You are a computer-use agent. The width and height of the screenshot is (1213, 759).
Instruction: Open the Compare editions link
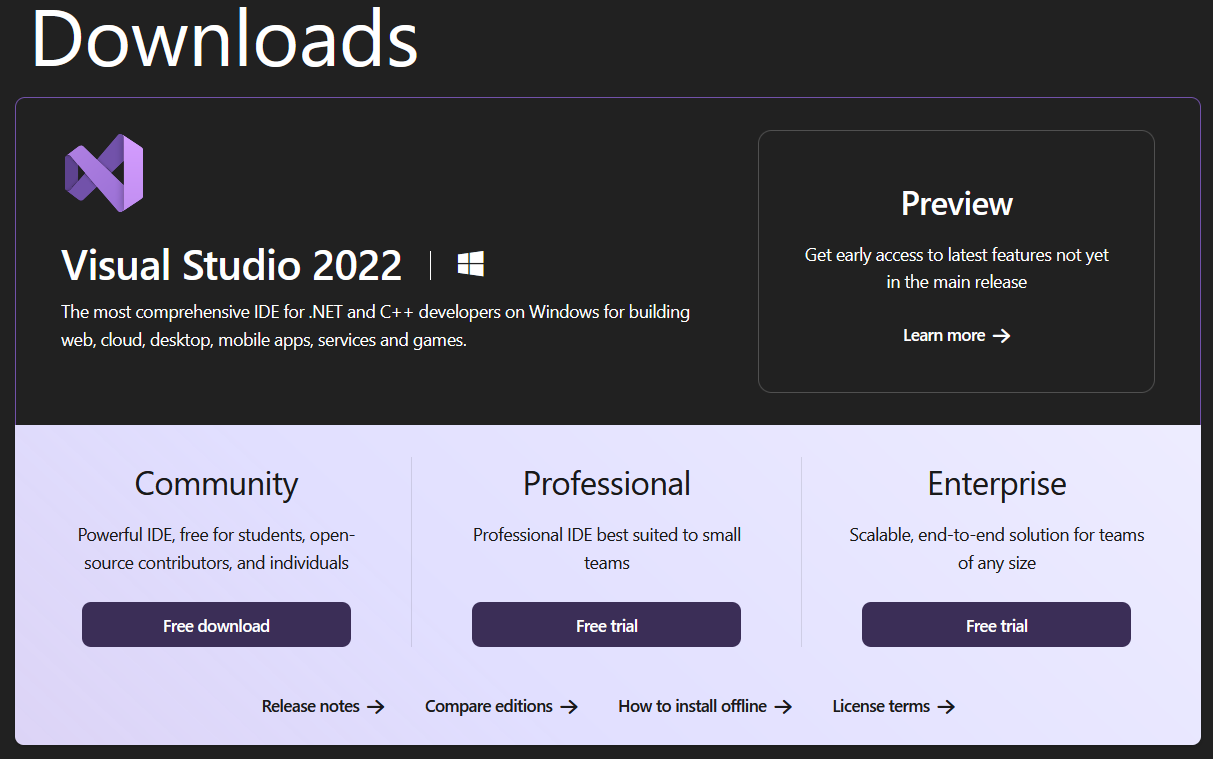488,706
